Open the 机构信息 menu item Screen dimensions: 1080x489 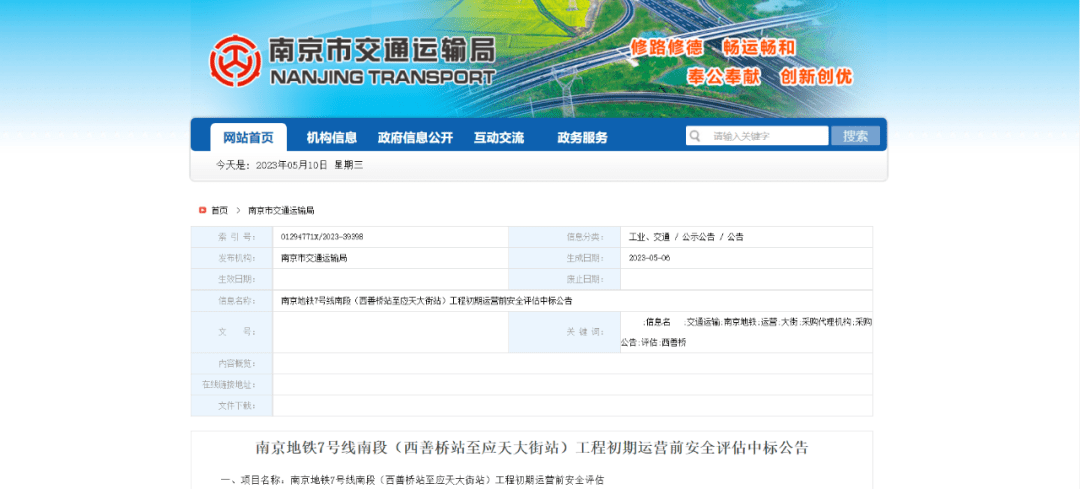(x=332, y=138)
